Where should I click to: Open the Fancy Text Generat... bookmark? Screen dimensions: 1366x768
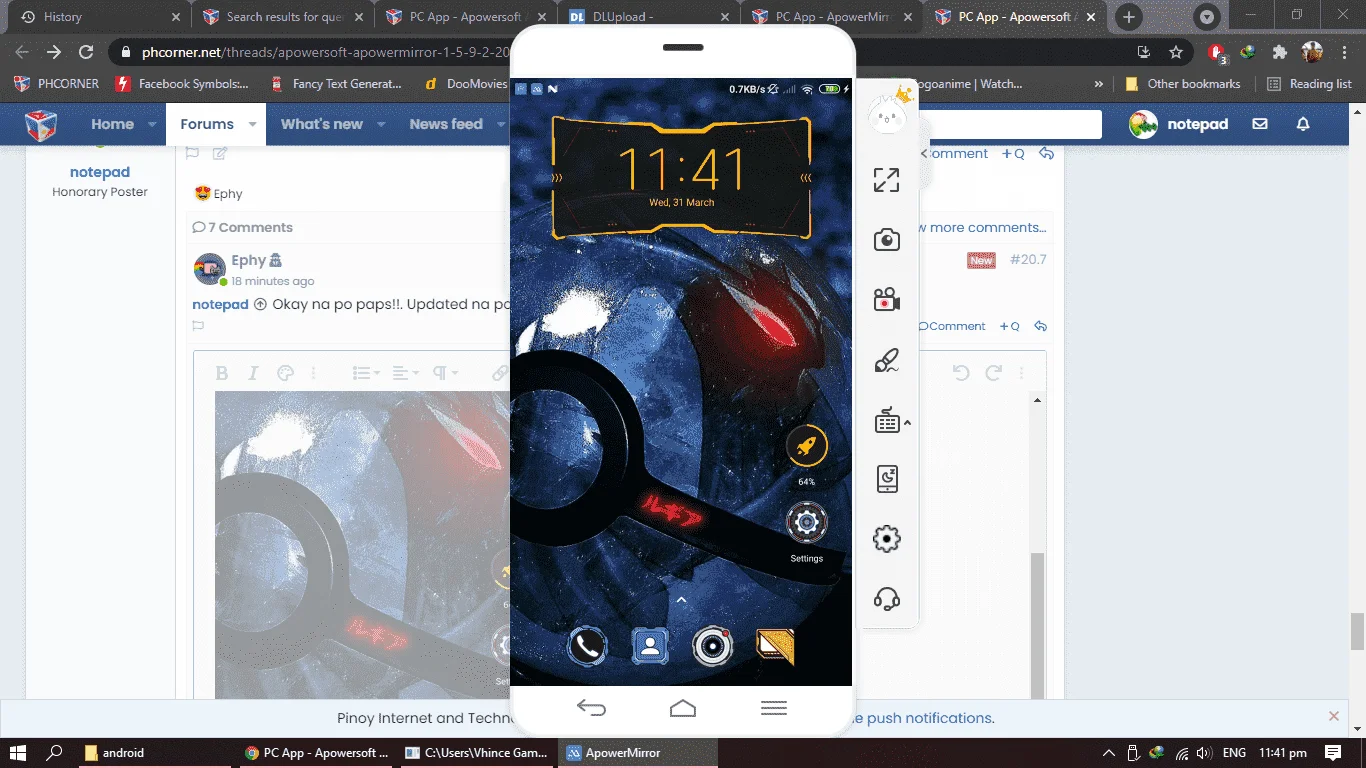pyautogui.click(x=336, y=84)
